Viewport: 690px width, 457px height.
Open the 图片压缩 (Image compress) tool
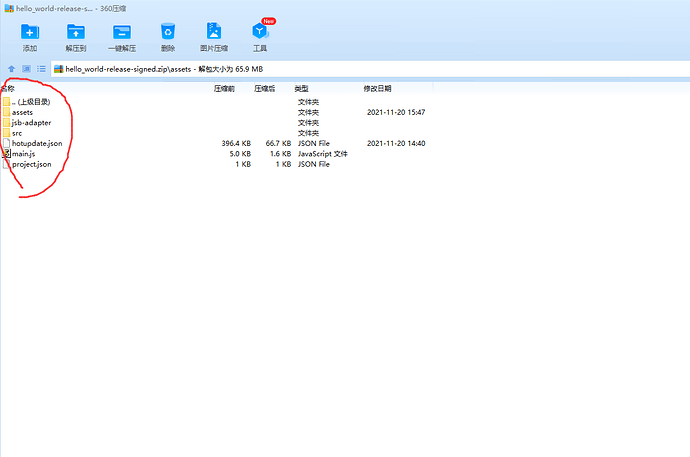tap(214, 31)
